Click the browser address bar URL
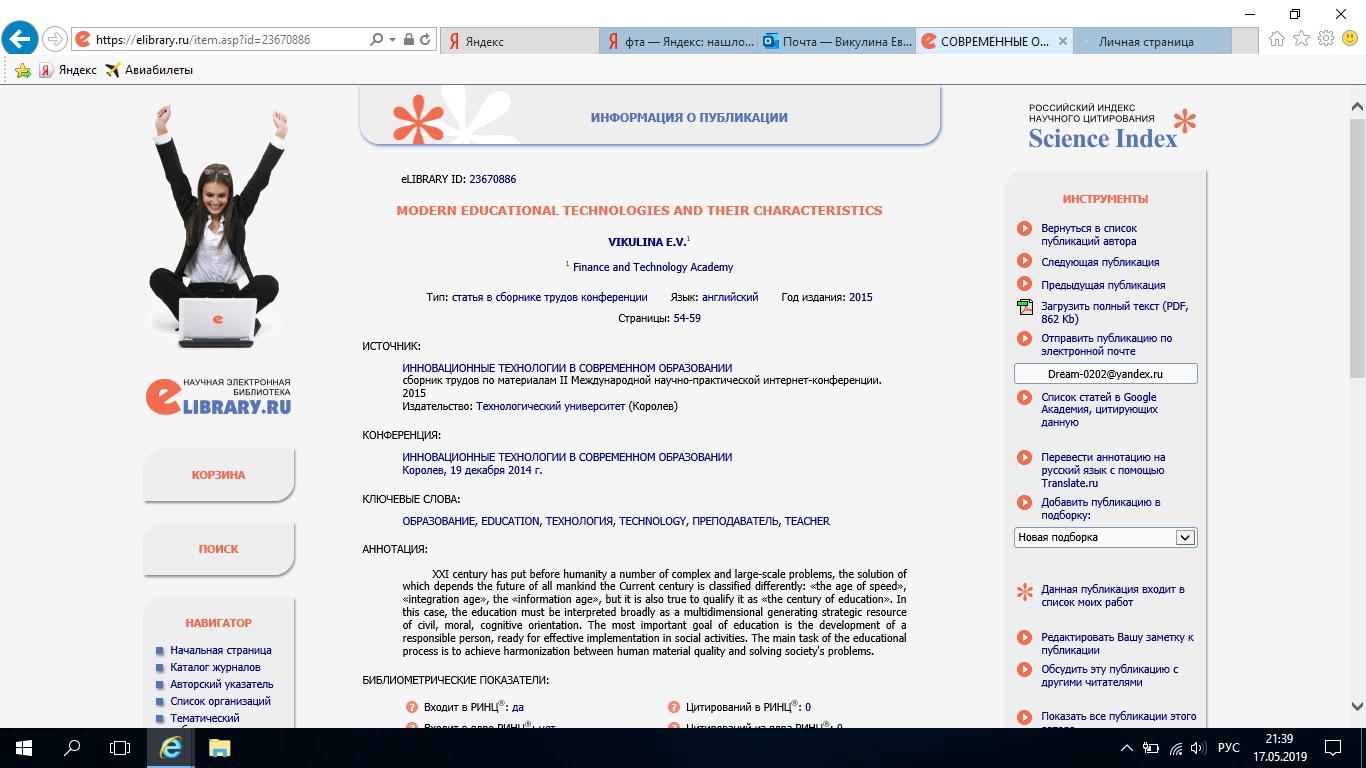This screenshot has width=1366, height=768. point(203,40)
